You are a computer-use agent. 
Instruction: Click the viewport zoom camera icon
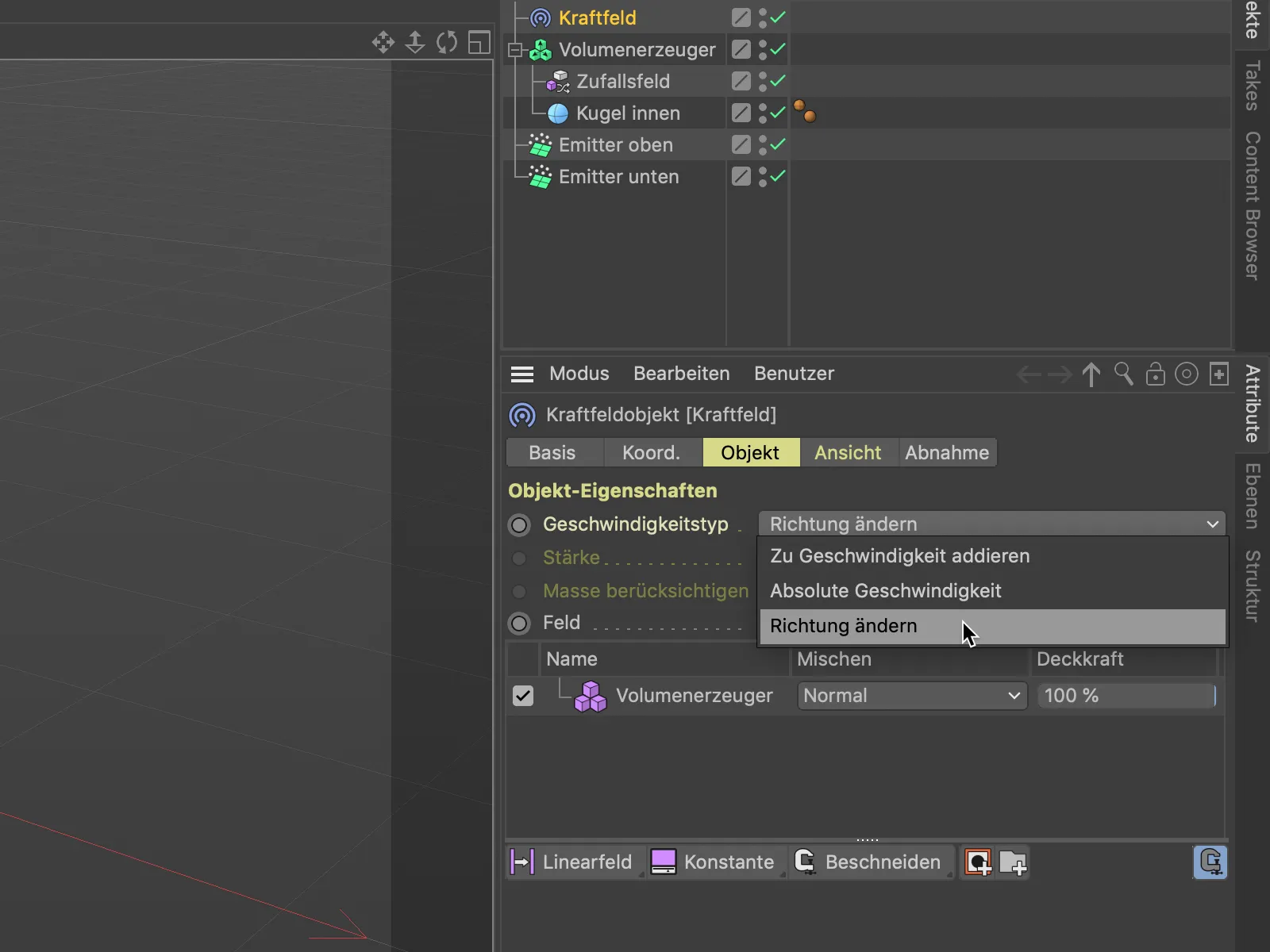click(415, 42)
